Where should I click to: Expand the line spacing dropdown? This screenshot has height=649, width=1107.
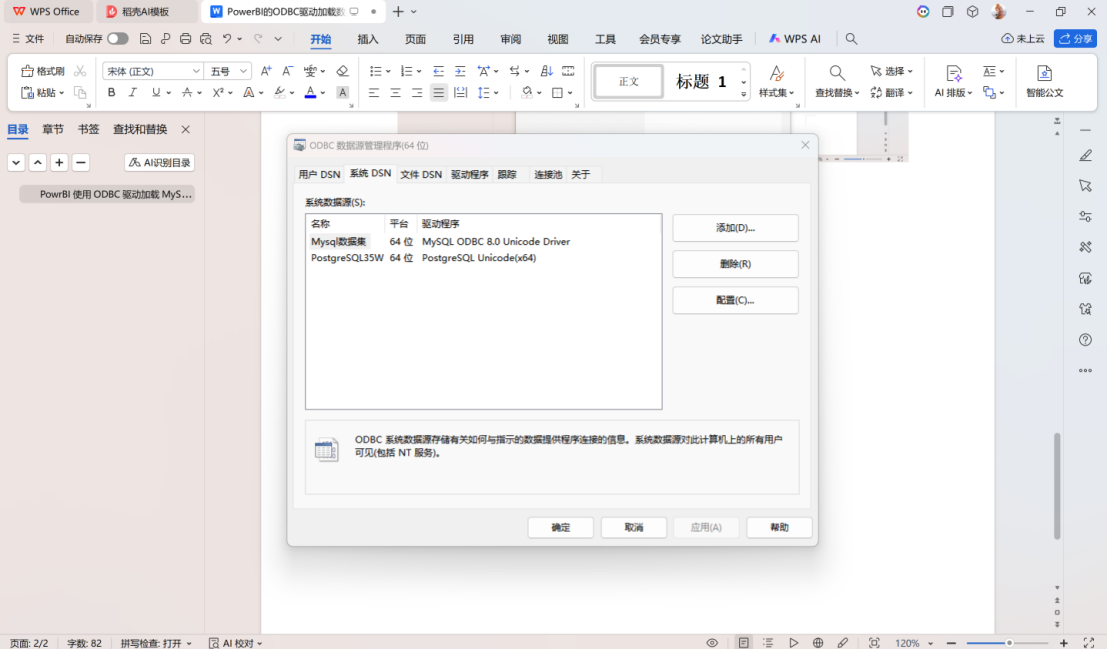tap(496, 93)
